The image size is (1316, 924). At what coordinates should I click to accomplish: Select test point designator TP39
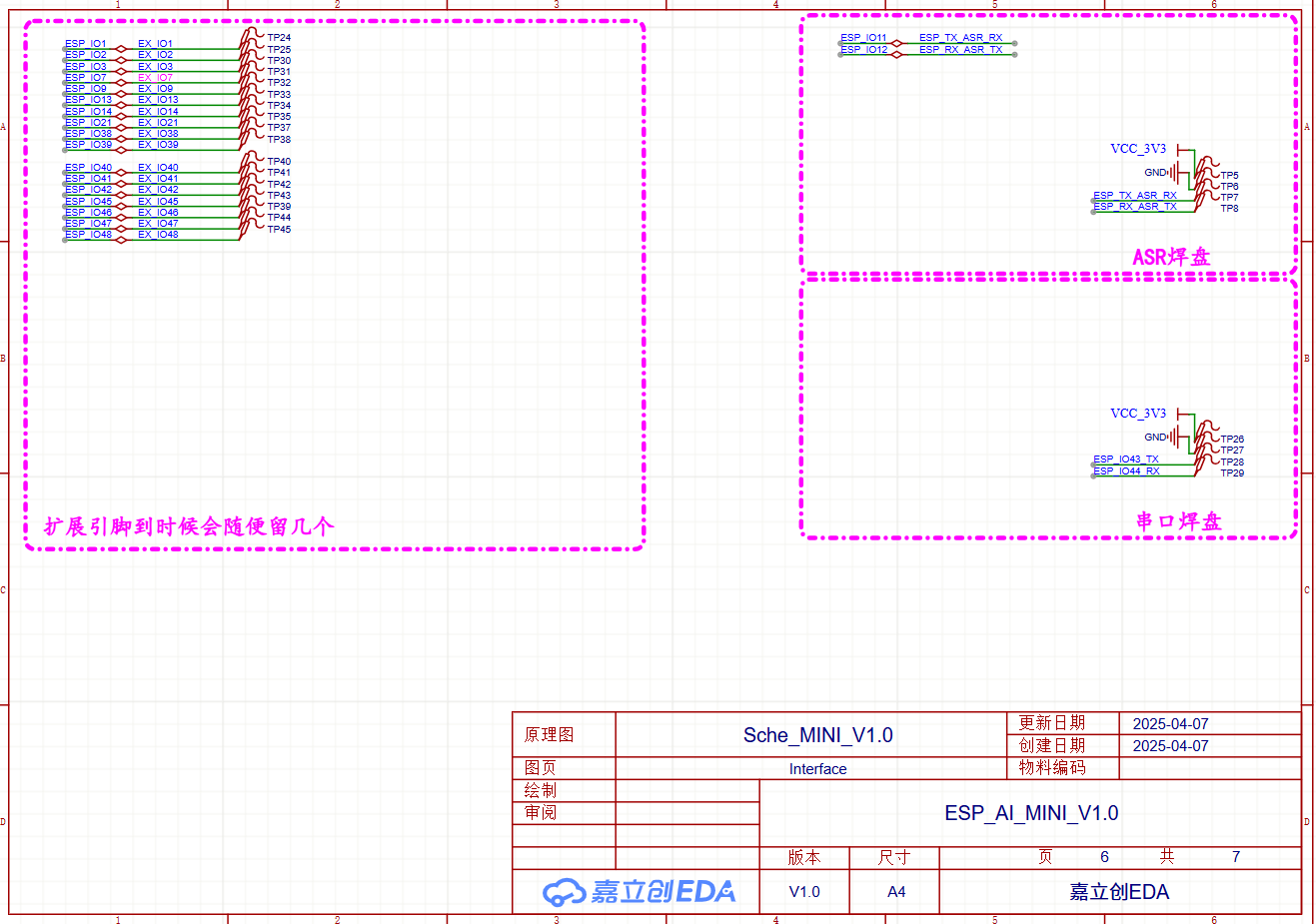pos(279,207)
